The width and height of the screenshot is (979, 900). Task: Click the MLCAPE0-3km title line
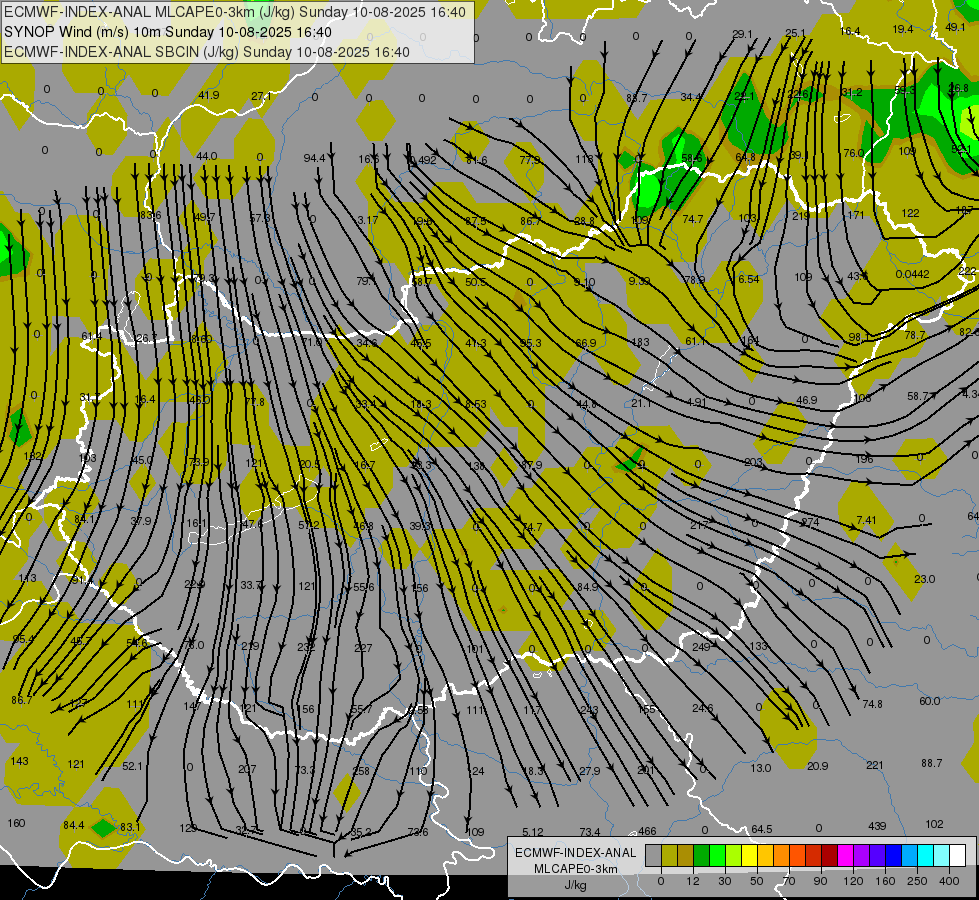pos(235,12)
